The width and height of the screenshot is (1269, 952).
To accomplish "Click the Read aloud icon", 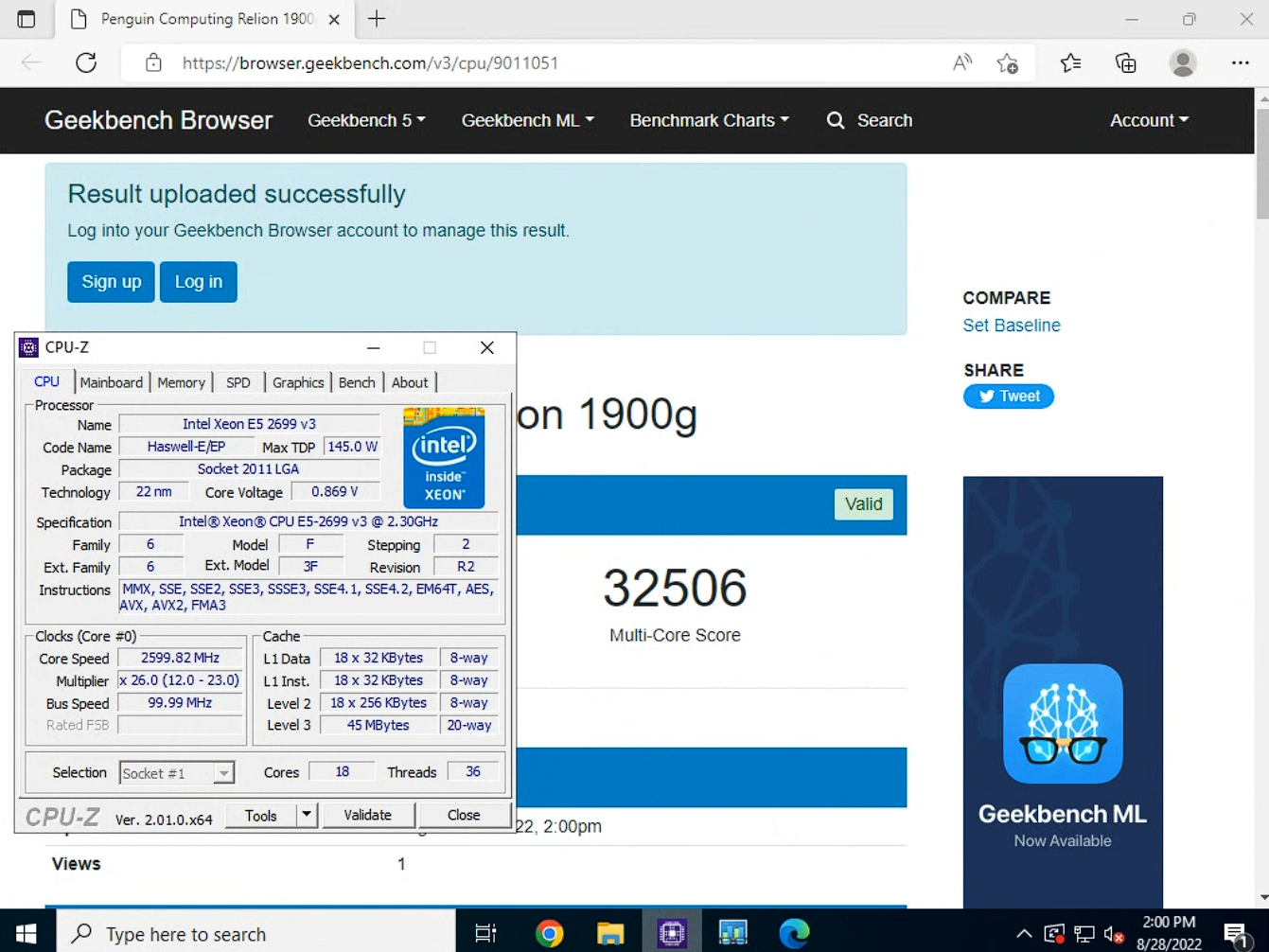I will coord(962,63).
